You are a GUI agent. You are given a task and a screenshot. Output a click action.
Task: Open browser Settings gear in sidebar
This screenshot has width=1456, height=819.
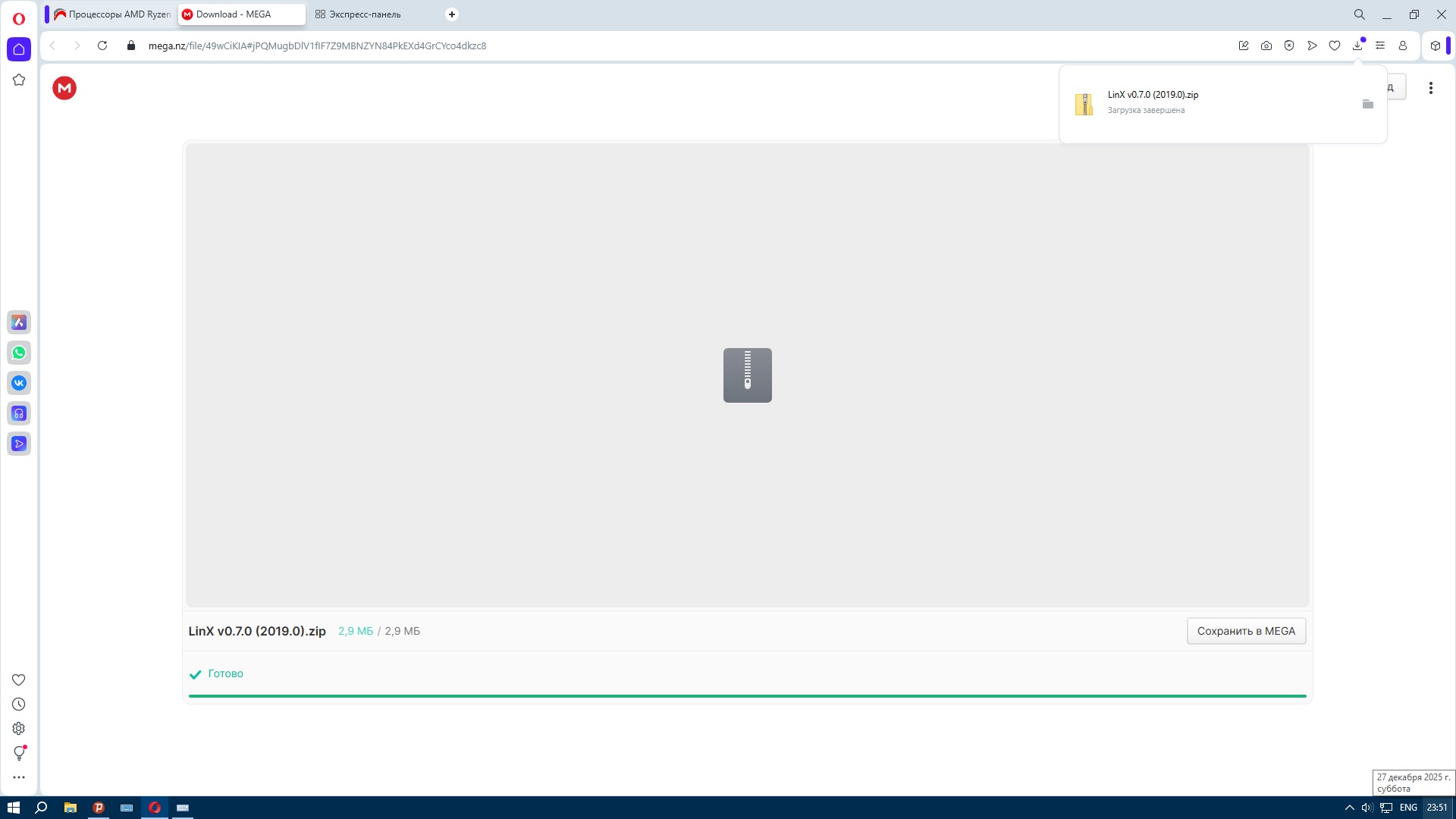[18, 728]
